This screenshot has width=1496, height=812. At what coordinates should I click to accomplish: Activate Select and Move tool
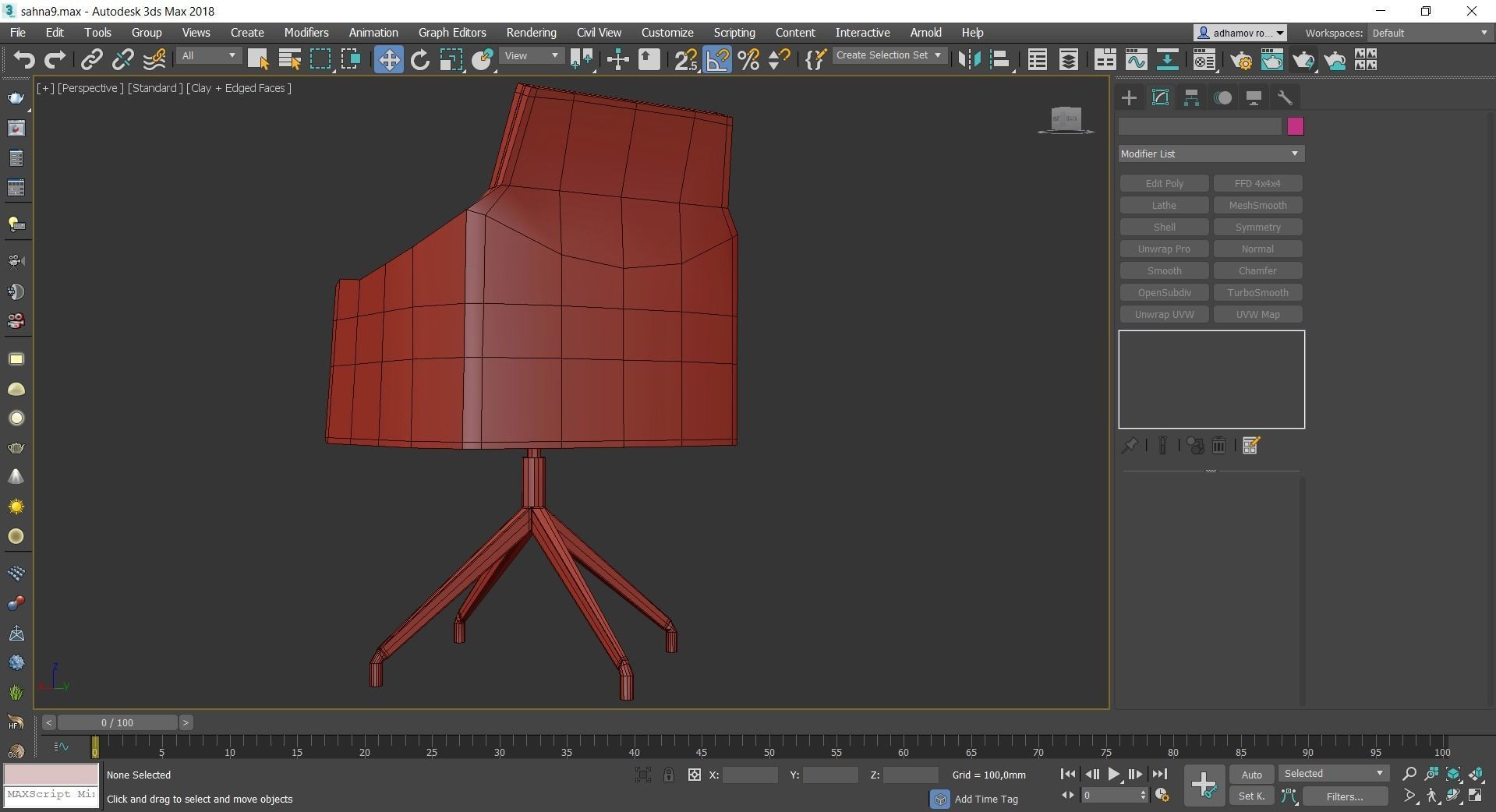388,60
